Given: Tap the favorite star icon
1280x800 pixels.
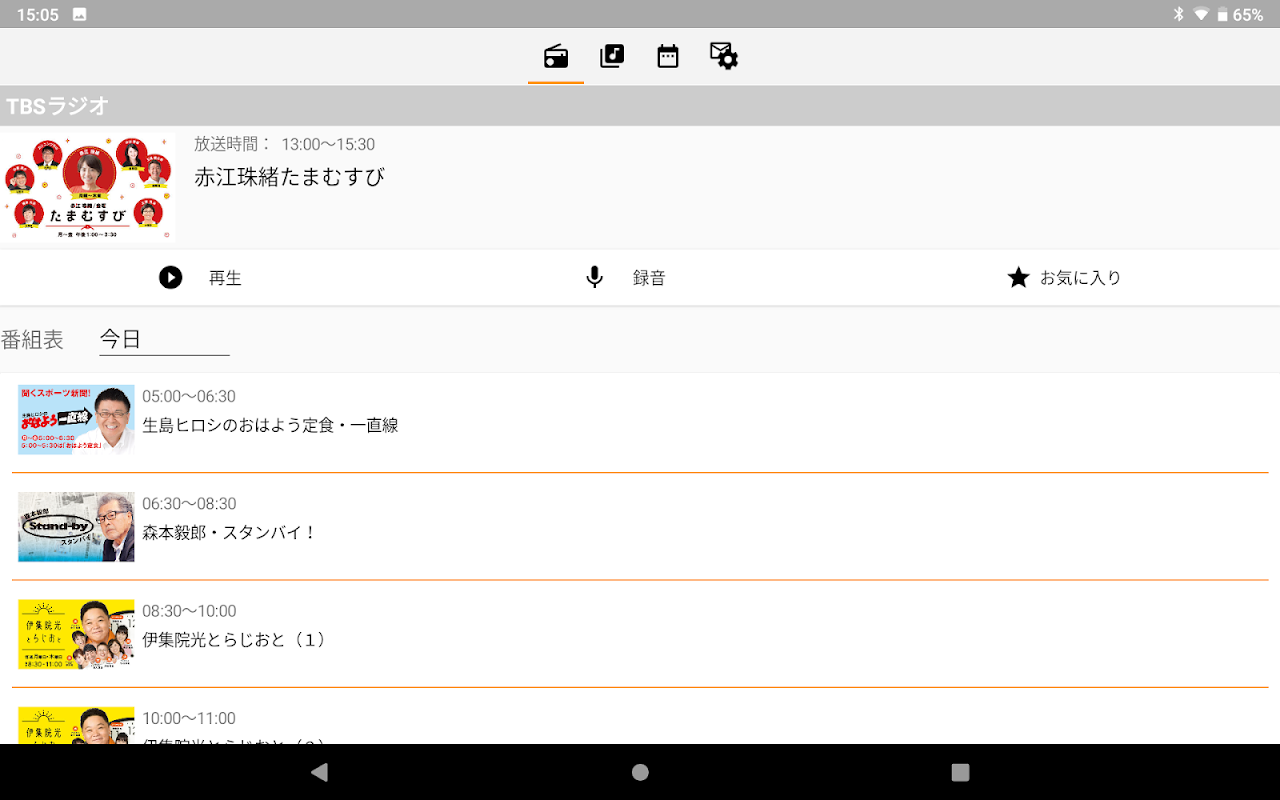Looking at the screenshot, I should [x=1018, y=277].
